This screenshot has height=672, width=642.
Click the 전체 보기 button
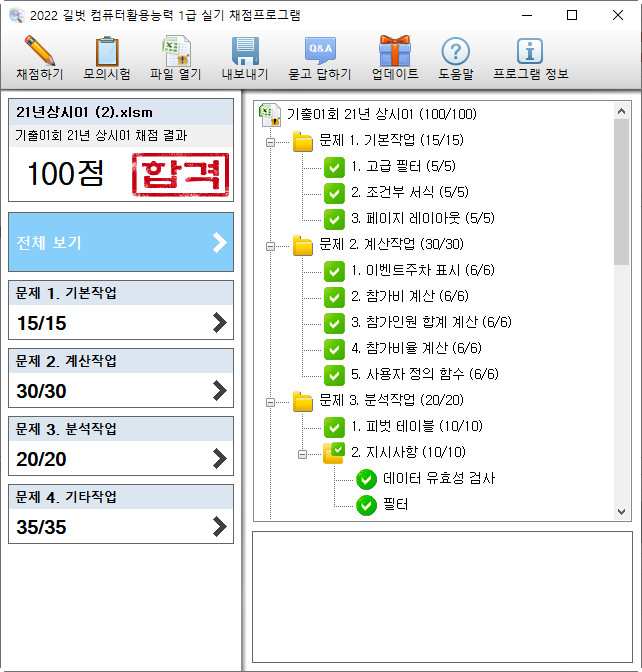pyautogui.click(x=121, y=242)
